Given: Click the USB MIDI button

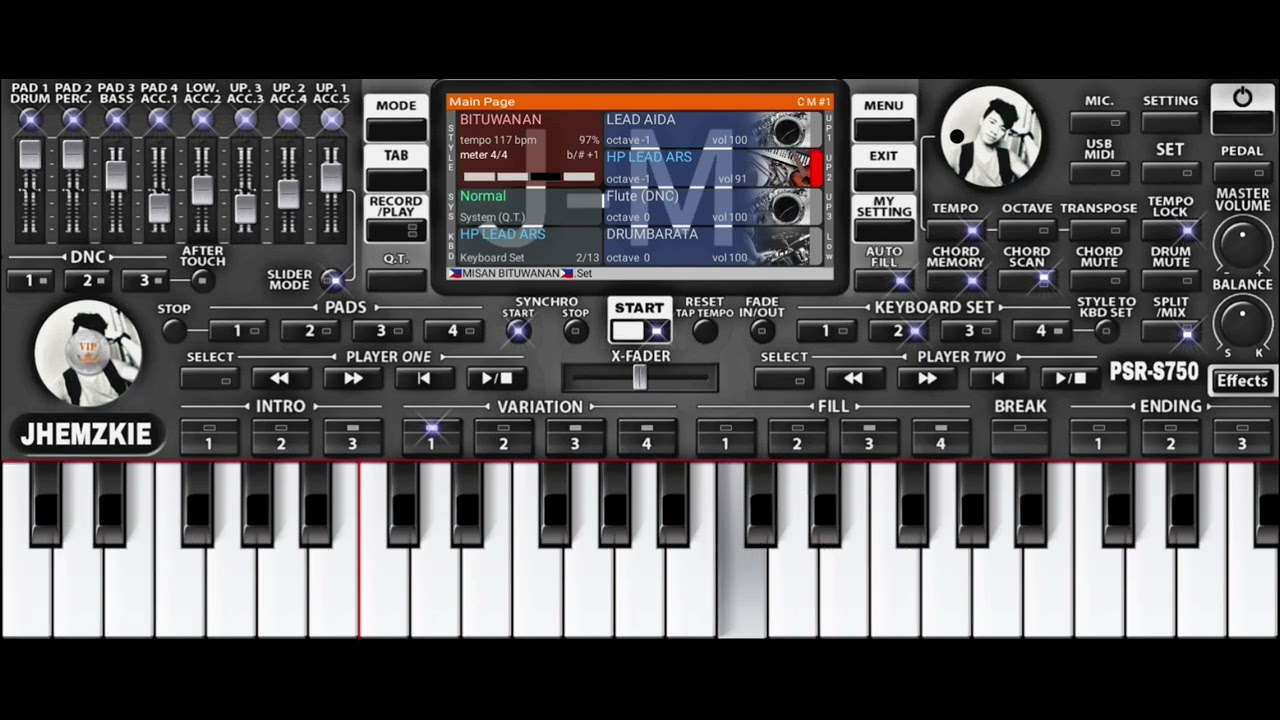Looking at the screenshot, I should (1099, 173).
